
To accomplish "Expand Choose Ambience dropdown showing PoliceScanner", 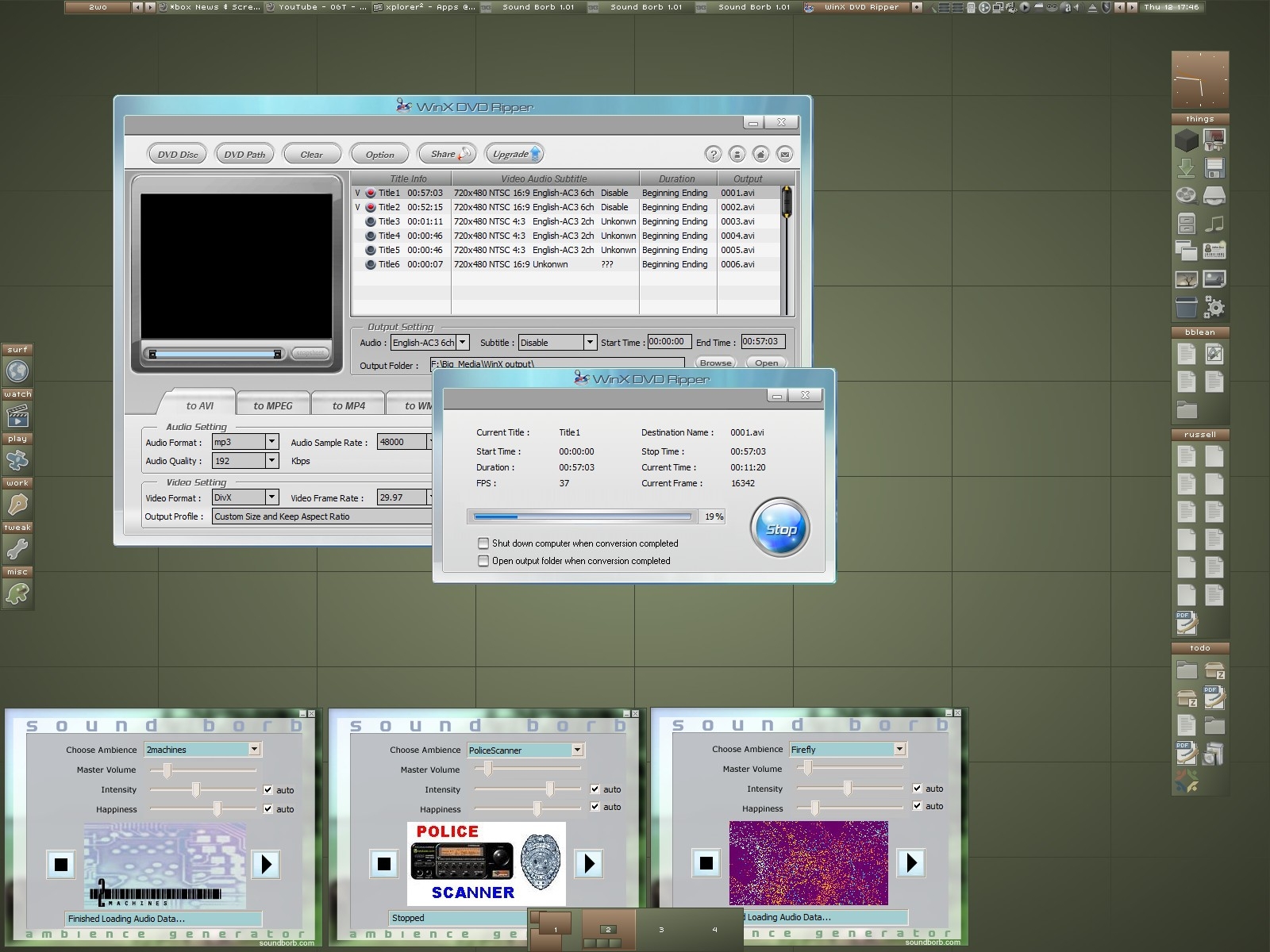I will (x=577, y=750).
